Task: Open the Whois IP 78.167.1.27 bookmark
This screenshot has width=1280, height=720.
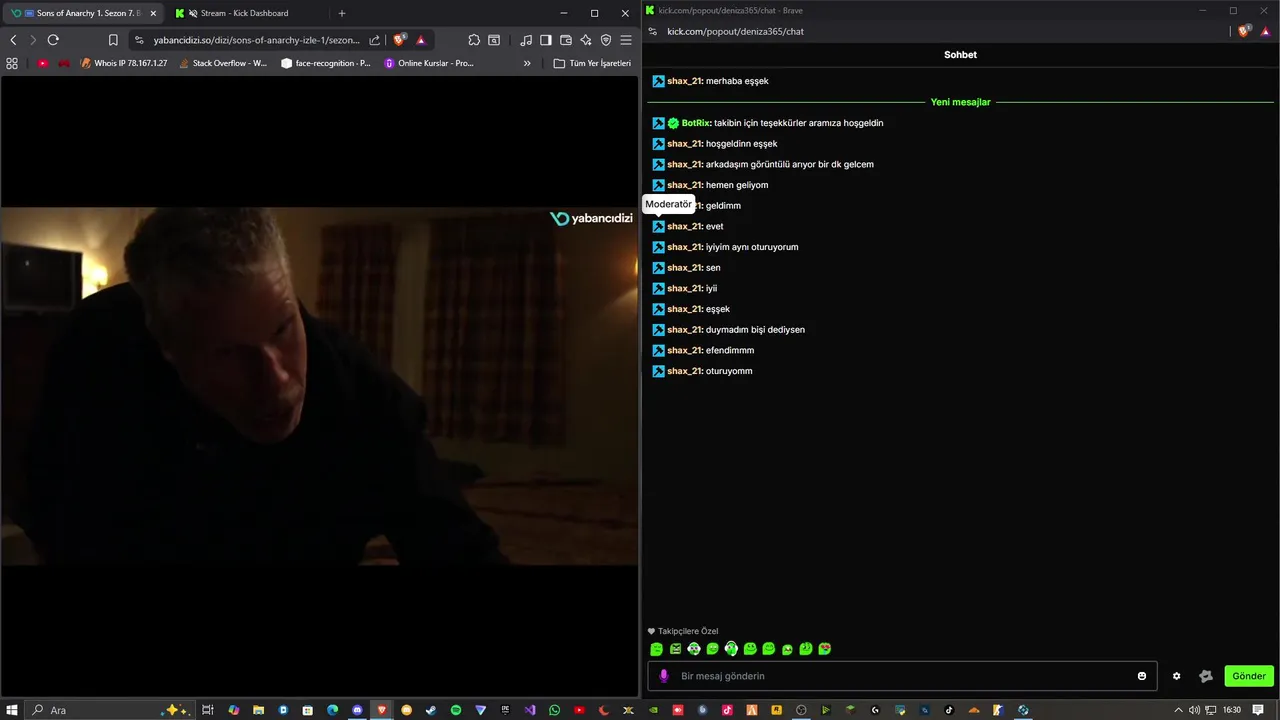Action: (124, 63)
